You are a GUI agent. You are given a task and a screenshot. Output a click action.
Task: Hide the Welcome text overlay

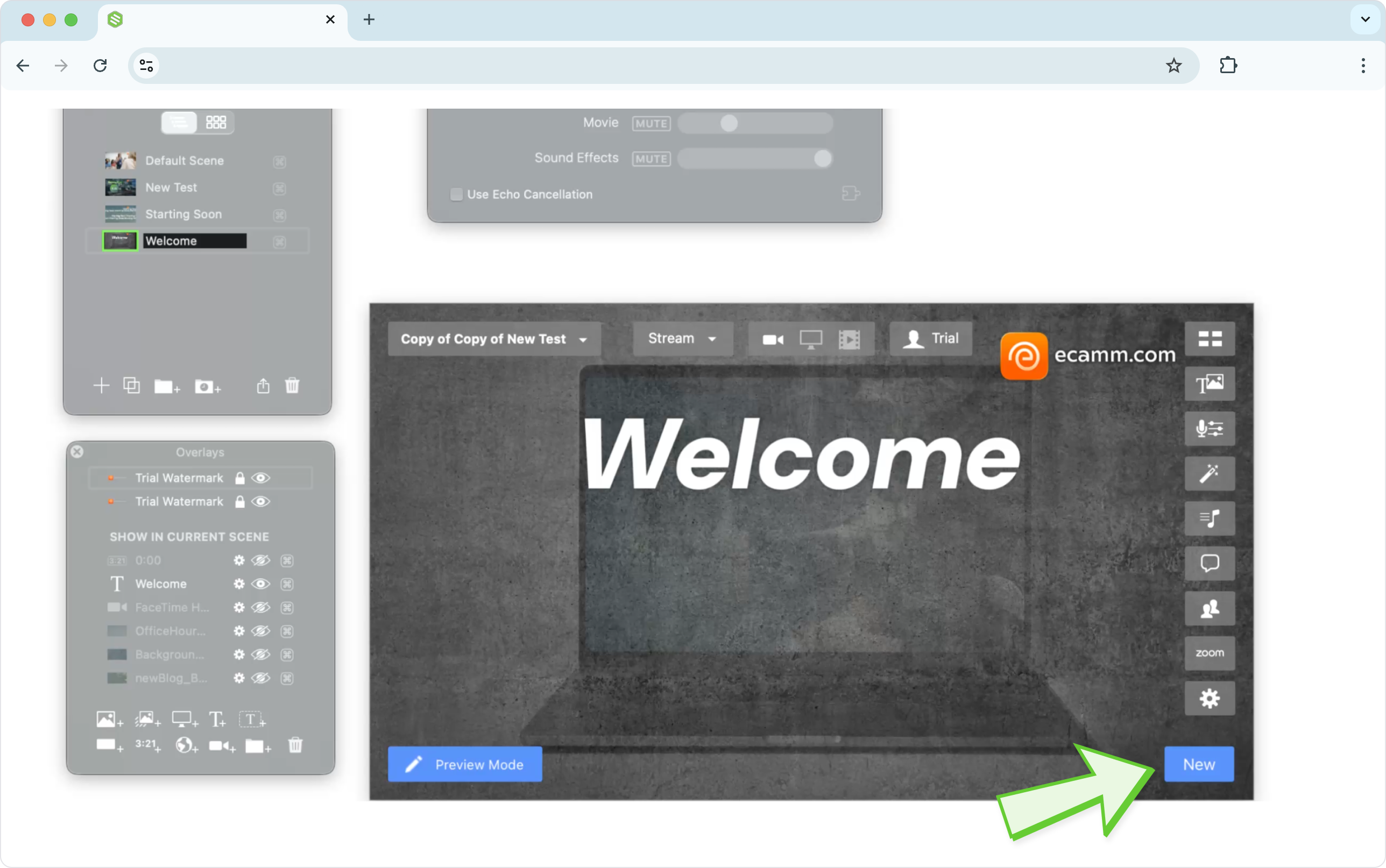260,584
